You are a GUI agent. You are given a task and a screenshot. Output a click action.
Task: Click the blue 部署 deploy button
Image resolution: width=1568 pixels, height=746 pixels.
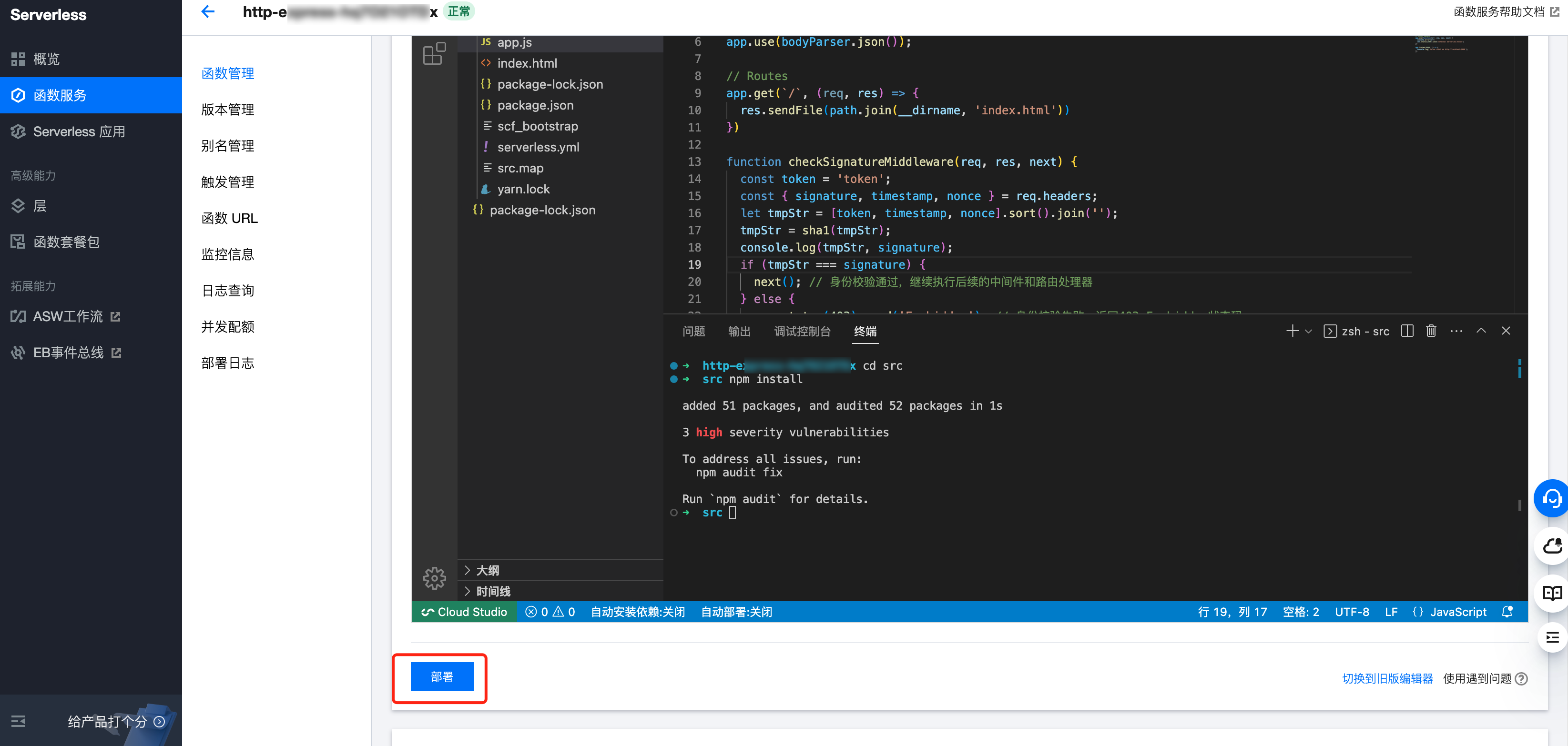(442, 676)
